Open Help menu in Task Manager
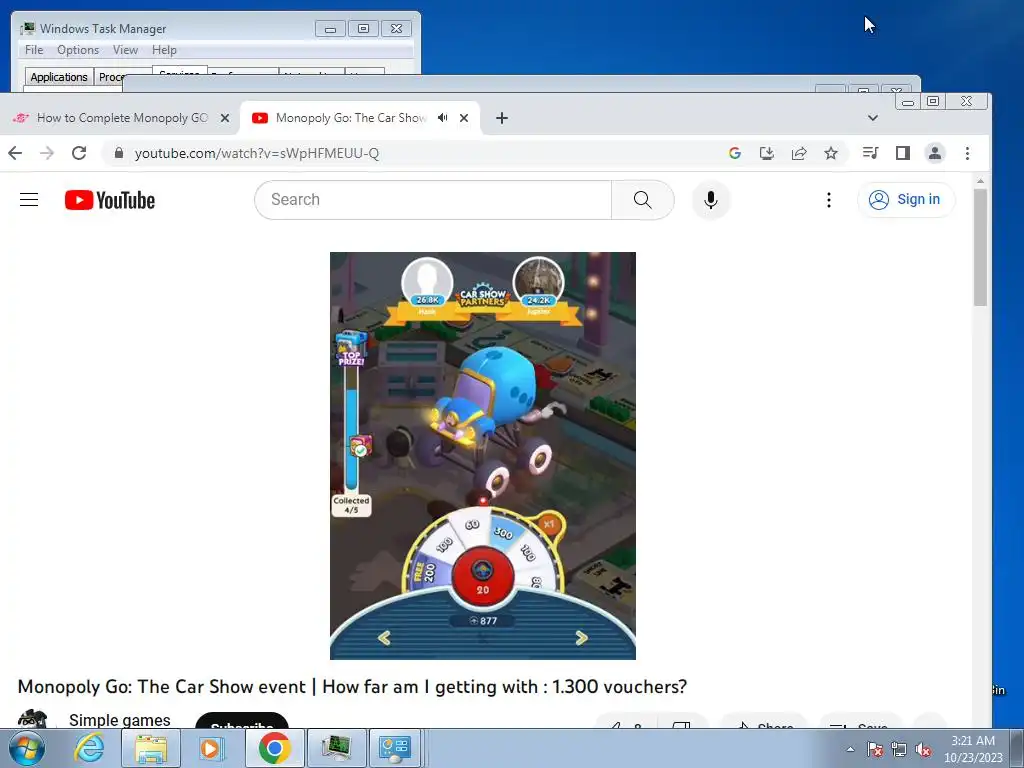This screenshot has width=1024, height=768. tap(164, 50)
